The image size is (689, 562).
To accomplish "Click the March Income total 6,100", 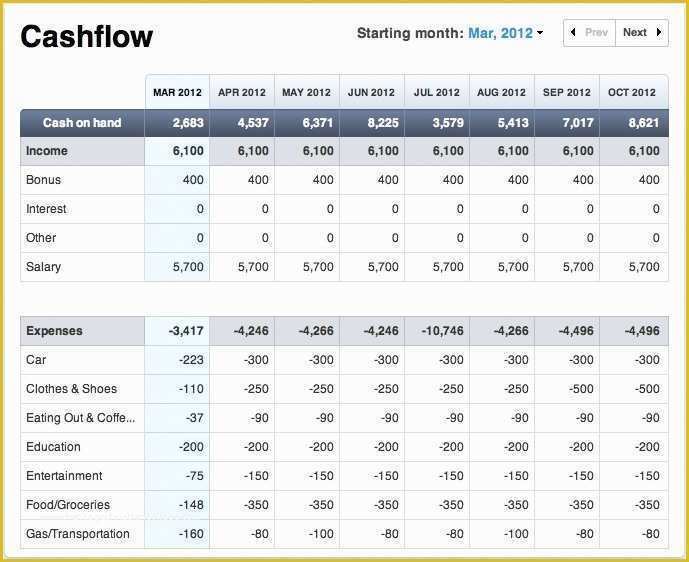I will click(188, 151).
